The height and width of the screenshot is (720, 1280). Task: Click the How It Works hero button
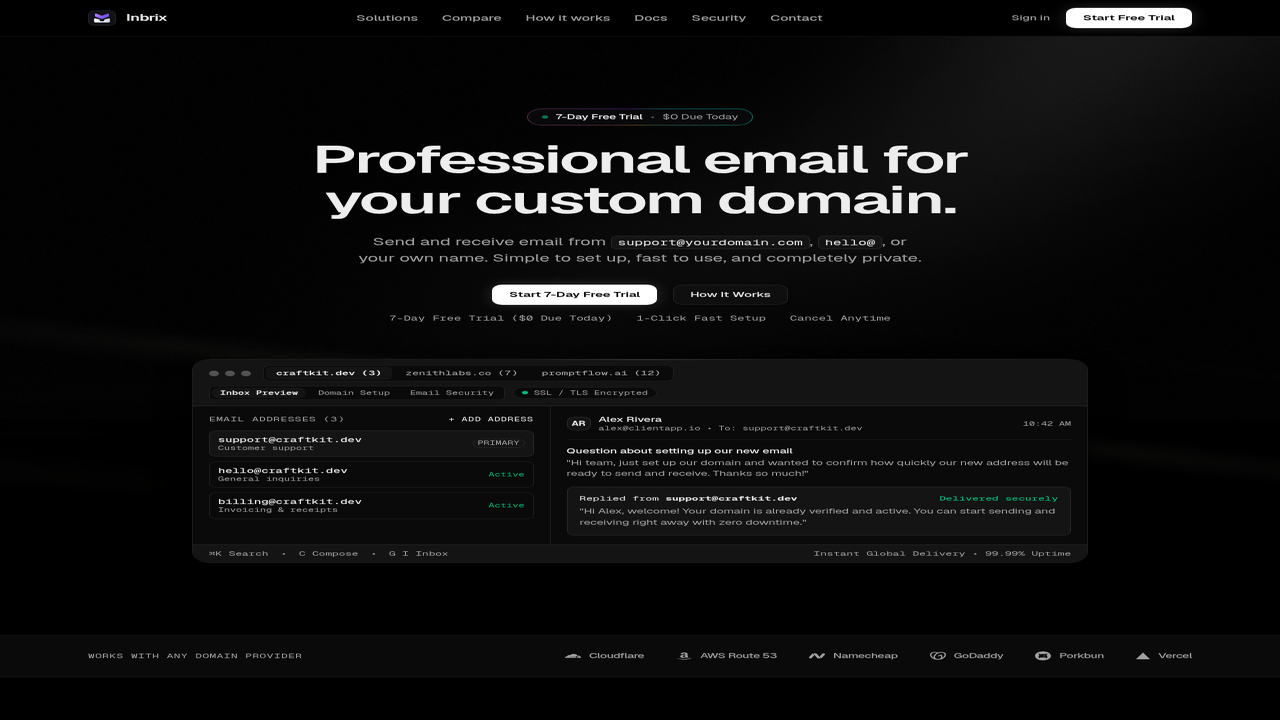(730, 294)
